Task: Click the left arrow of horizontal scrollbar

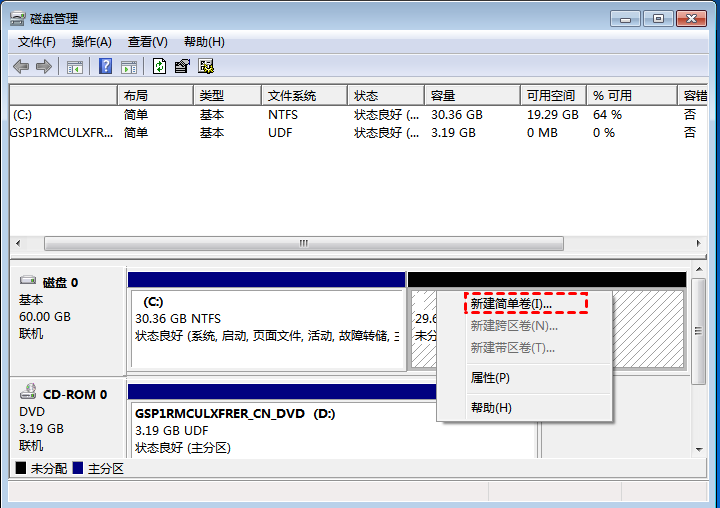Action: pos(18,243)
